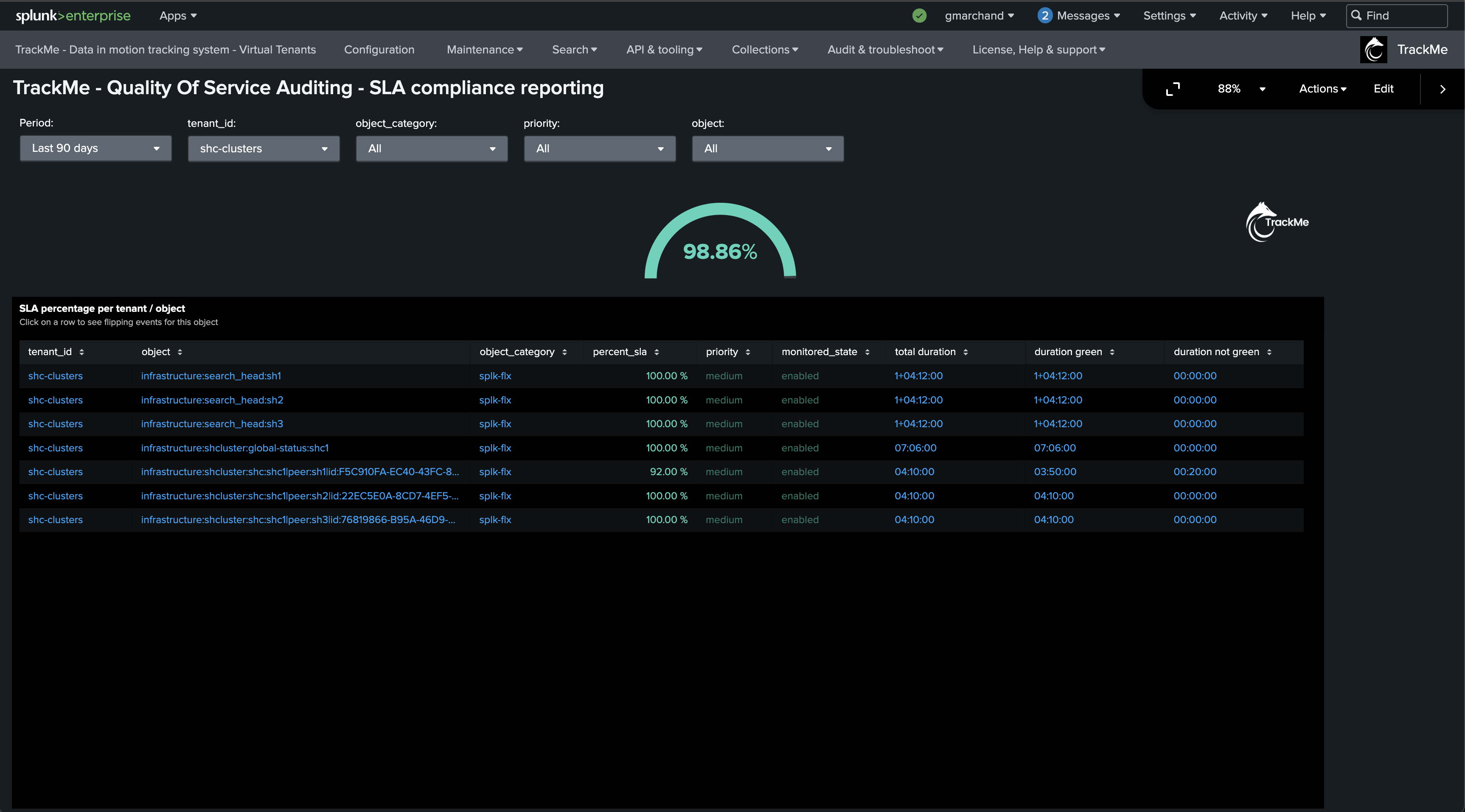Screen dimensions: 1465x812
Task: Open the Messages menu
Action: [1088, 16]
